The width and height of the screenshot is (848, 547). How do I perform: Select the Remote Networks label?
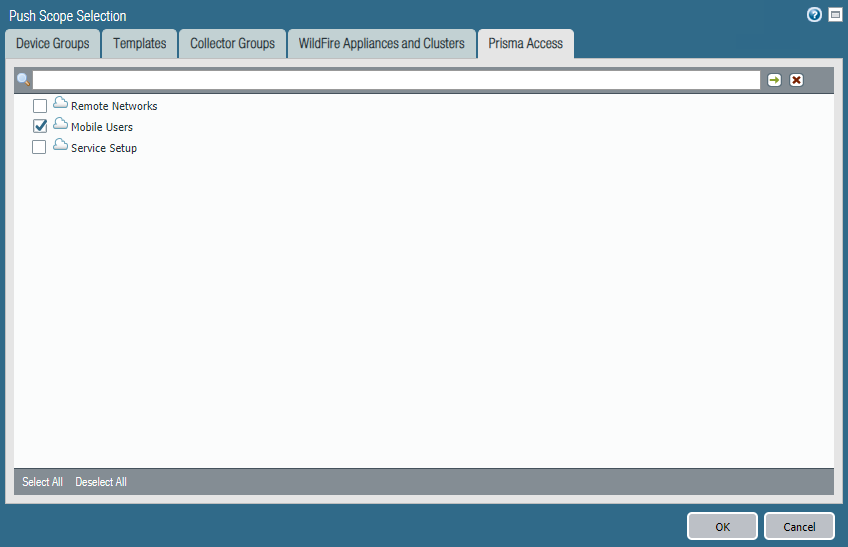pos(114,106)
